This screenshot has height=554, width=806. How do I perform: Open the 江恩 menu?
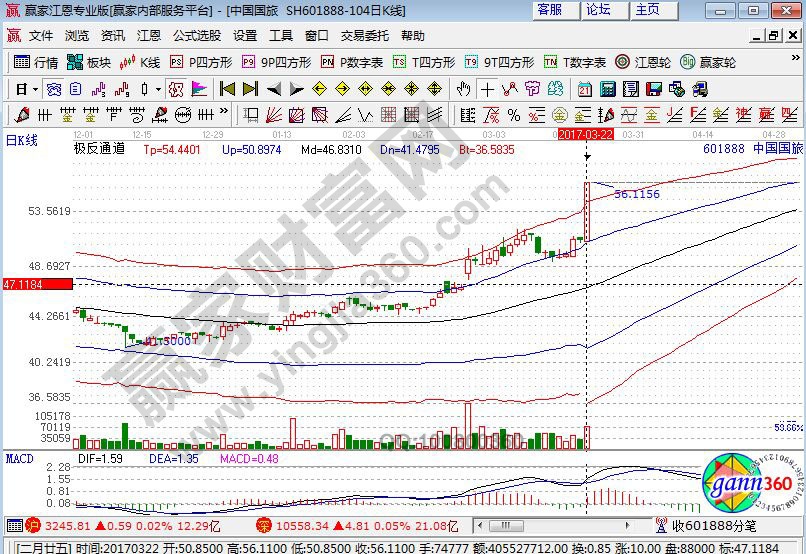coord(149,35)
